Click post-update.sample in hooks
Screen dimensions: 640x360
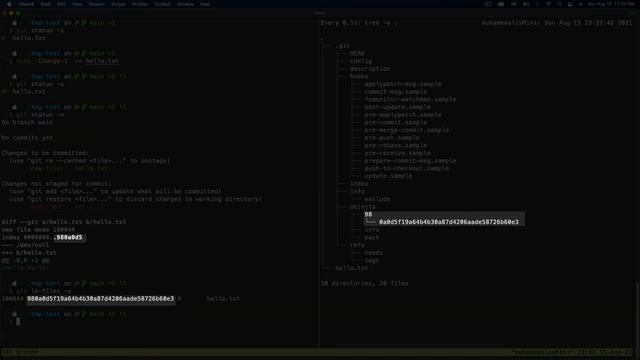(x=398, y=107)
